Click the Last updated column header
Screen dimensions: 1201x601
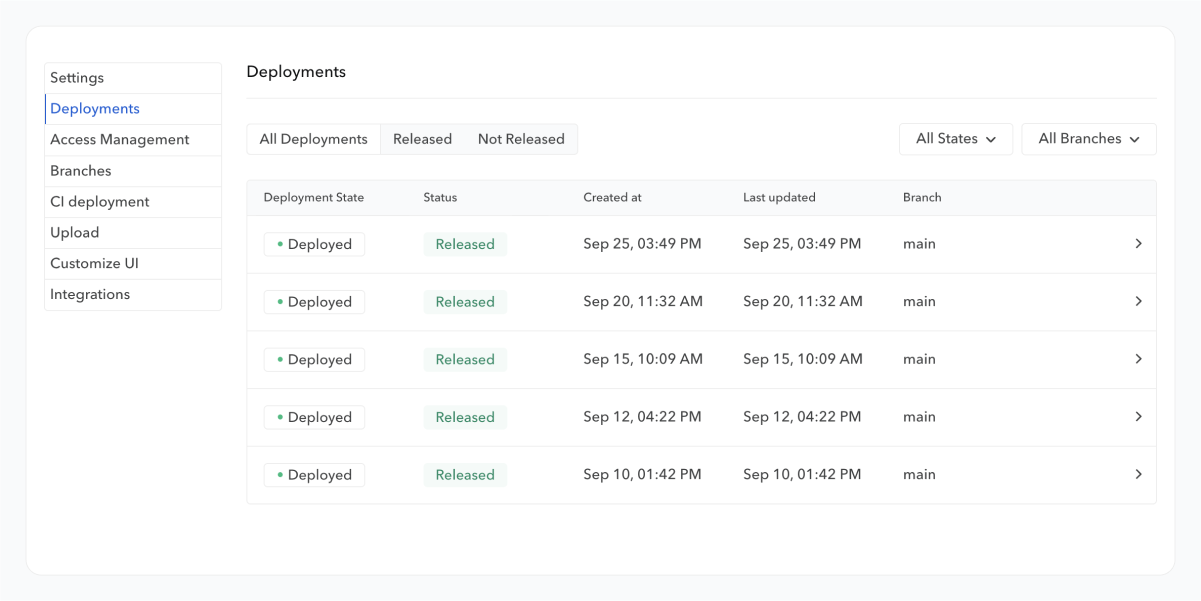point(779,198)
